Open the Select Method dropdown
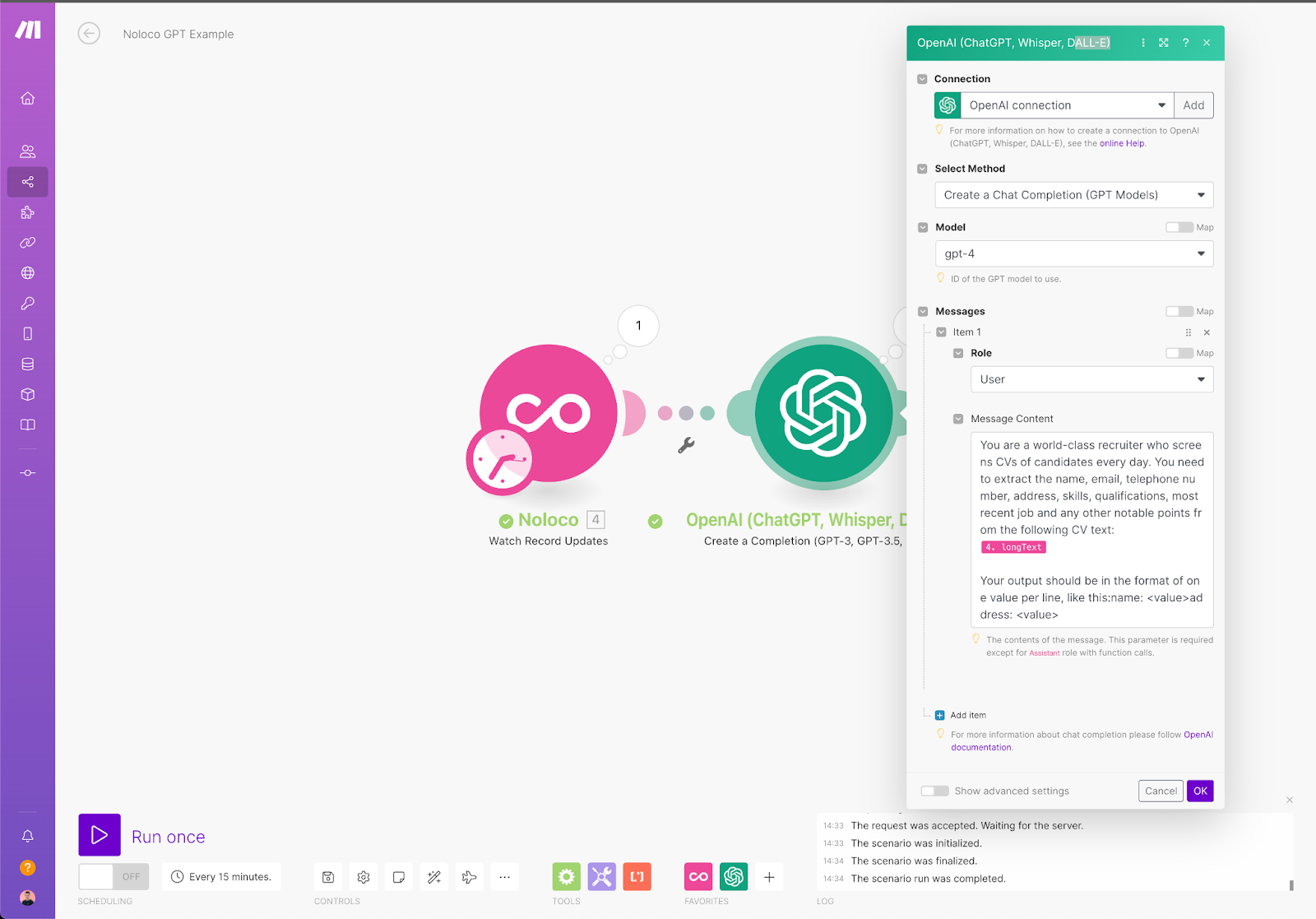The width and height of the screenshot is (1316, 919). 1073,195
